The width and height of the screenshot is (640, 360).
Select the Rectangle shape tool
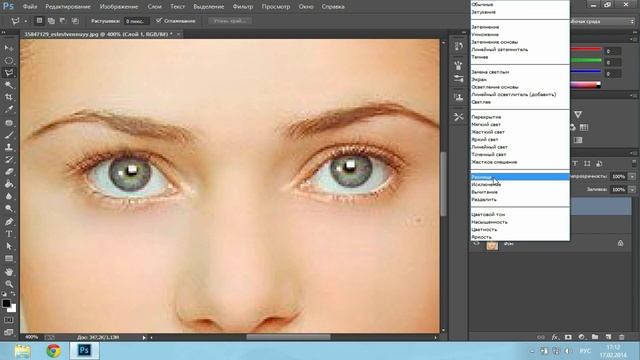click(9, 258)
